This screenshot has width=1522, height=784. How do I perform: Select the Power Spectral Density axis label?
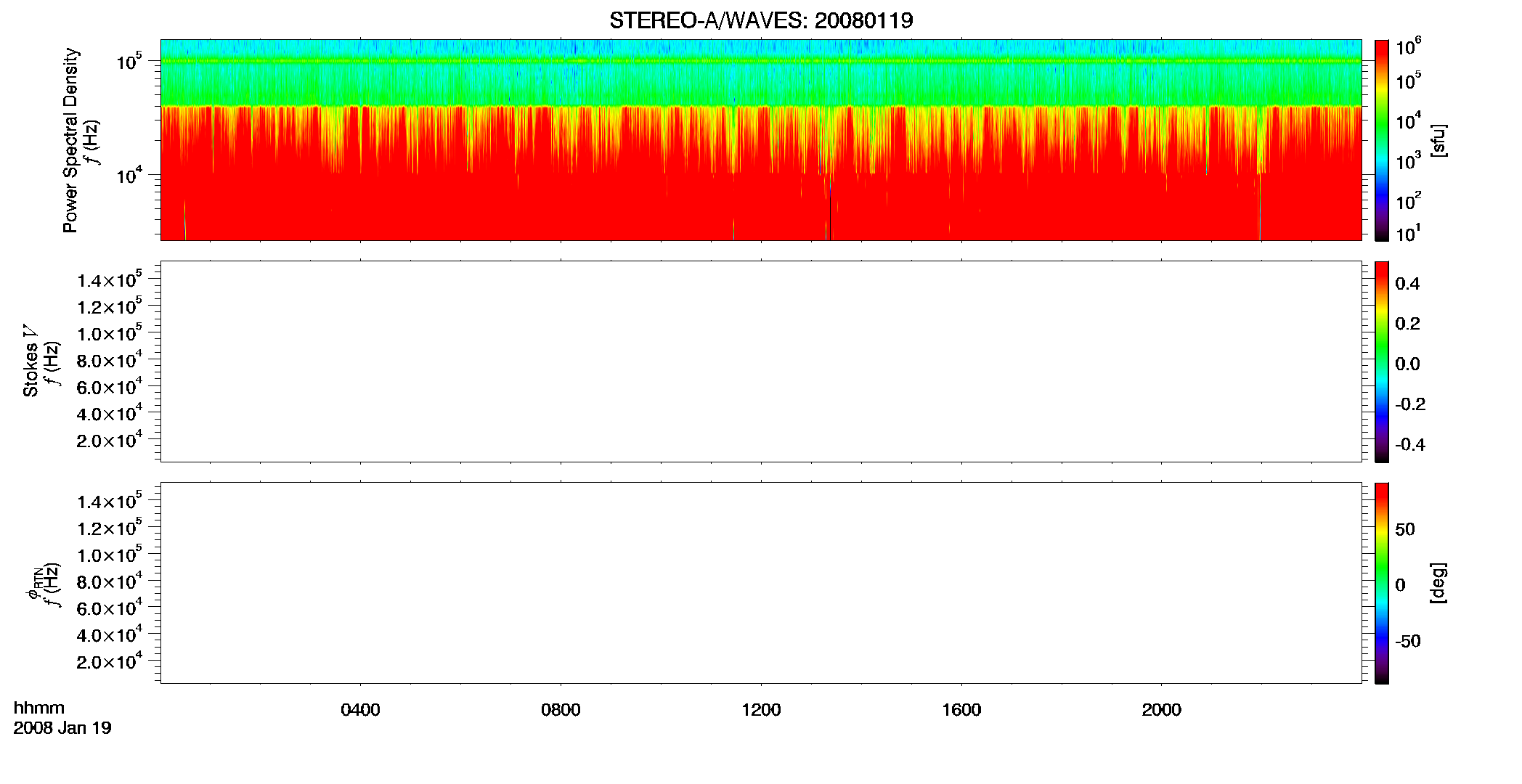pyautogui.click(x=70, y=140)
